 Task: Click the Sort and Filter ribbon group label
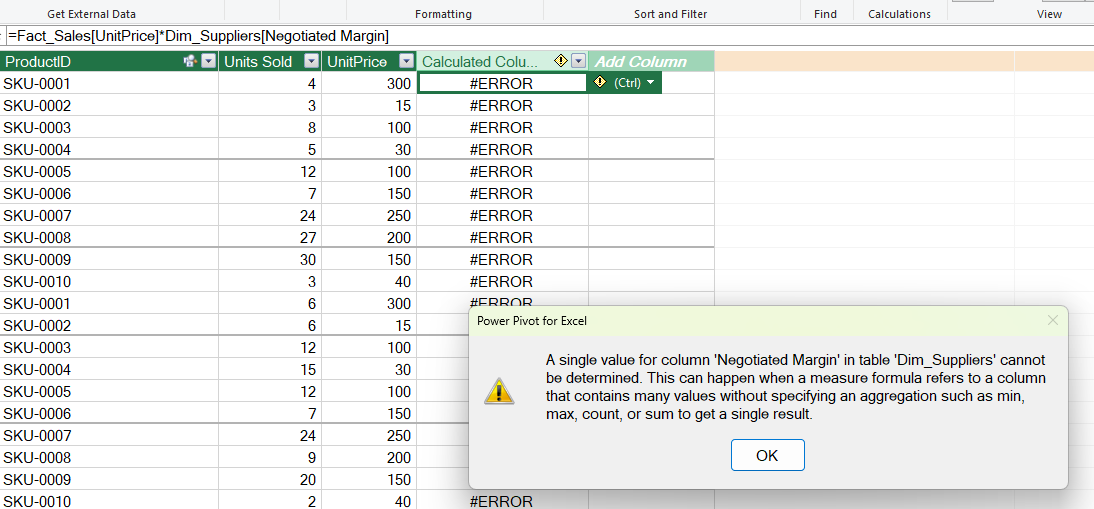pos(670,14)
